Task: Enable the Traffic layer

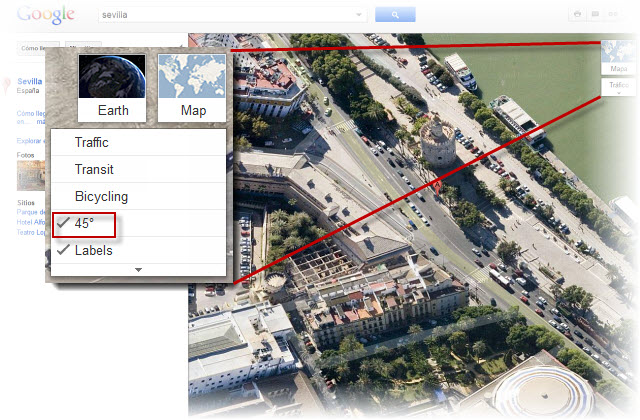Action: coord(138,142)
